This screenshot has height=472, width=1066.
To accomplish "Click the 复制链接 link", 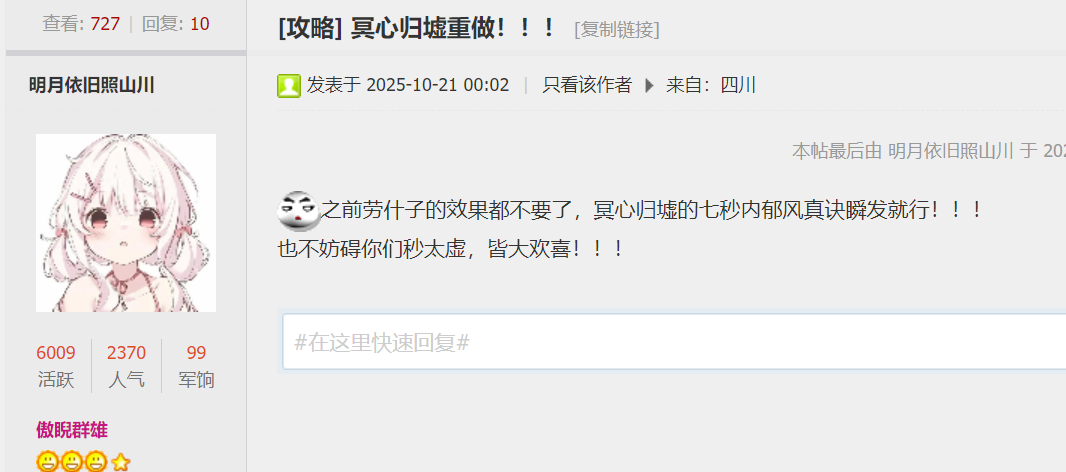I will [617, 30].
